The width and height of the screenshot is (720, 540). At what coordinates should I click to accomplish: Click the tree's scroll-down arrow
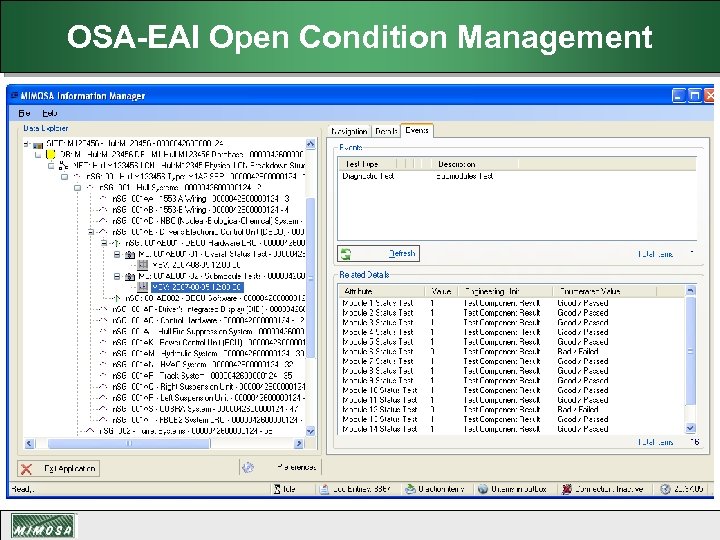[x=310, y=432]
